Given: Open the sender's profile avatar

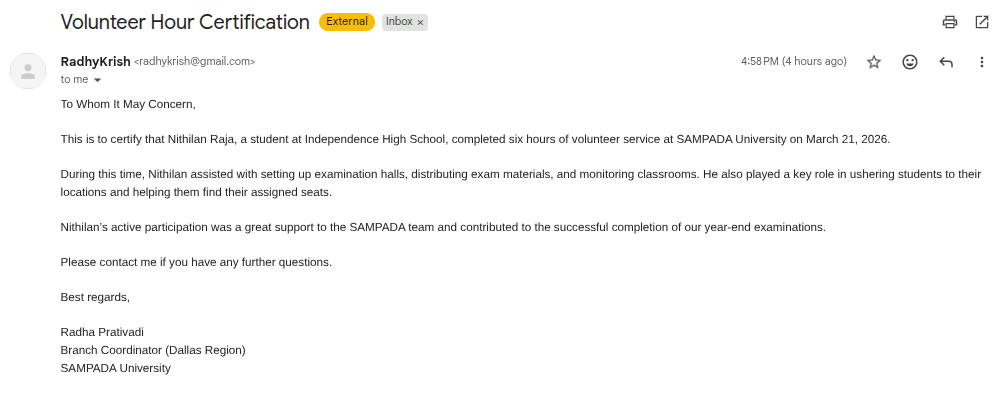Looking at the screenshot, I should click(x=28, y=71).
